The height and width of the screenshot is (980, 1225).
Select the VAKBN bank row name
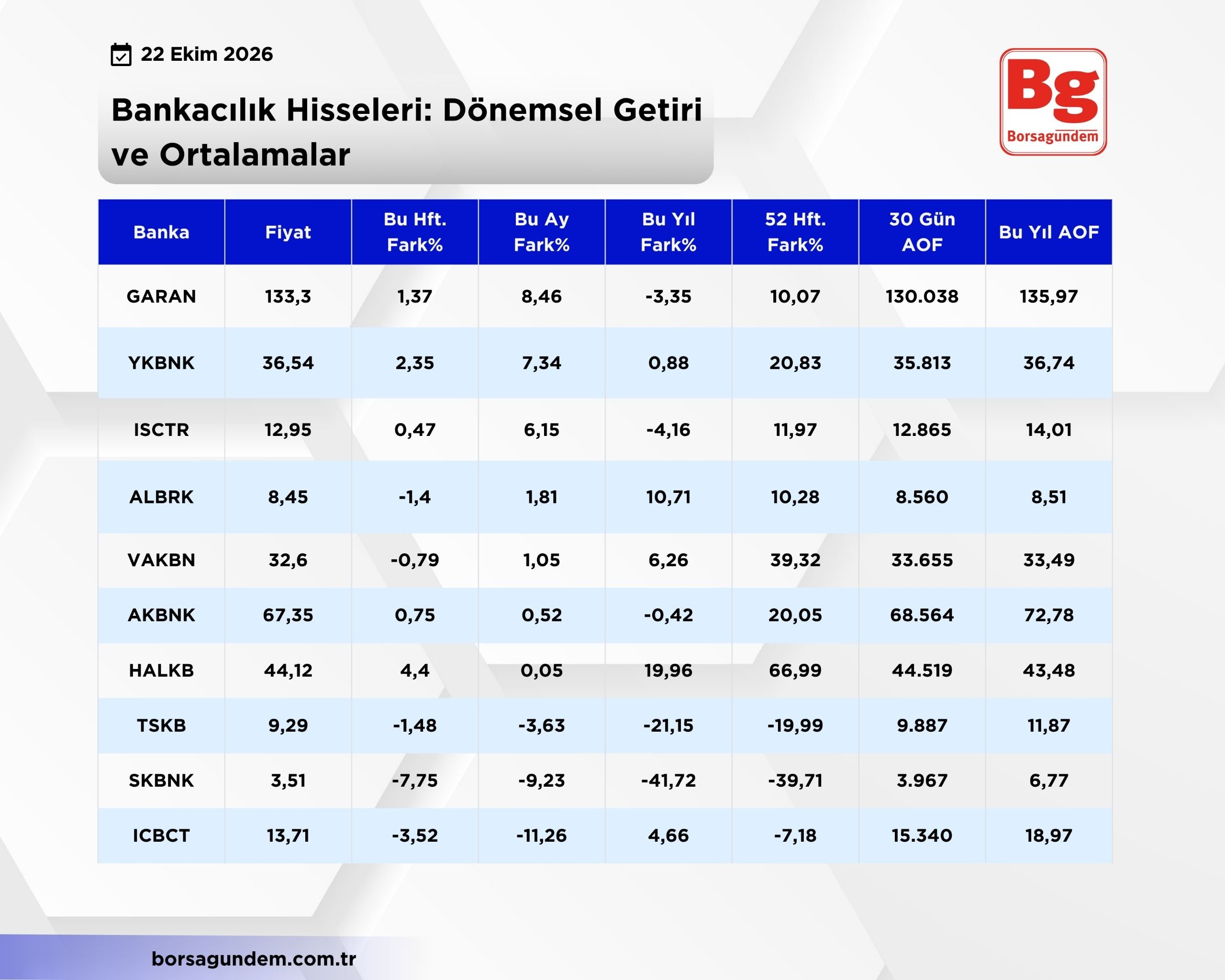(x=161, y=560)
